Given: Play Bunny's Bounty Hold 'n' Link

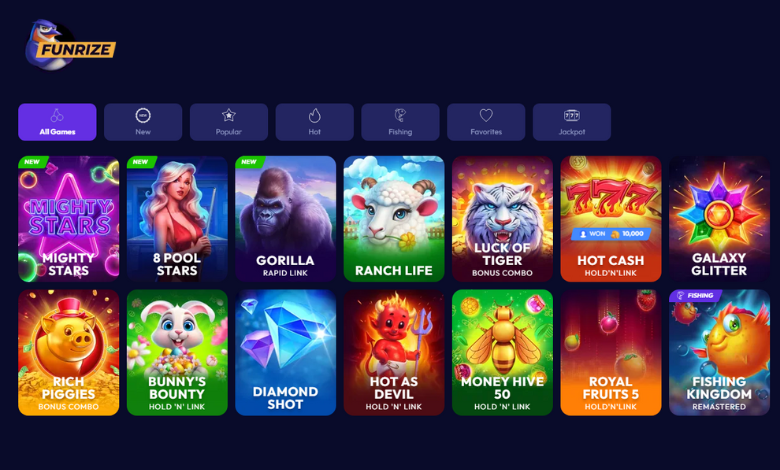Looking at the screenshot, I should (x=177, y=353).
